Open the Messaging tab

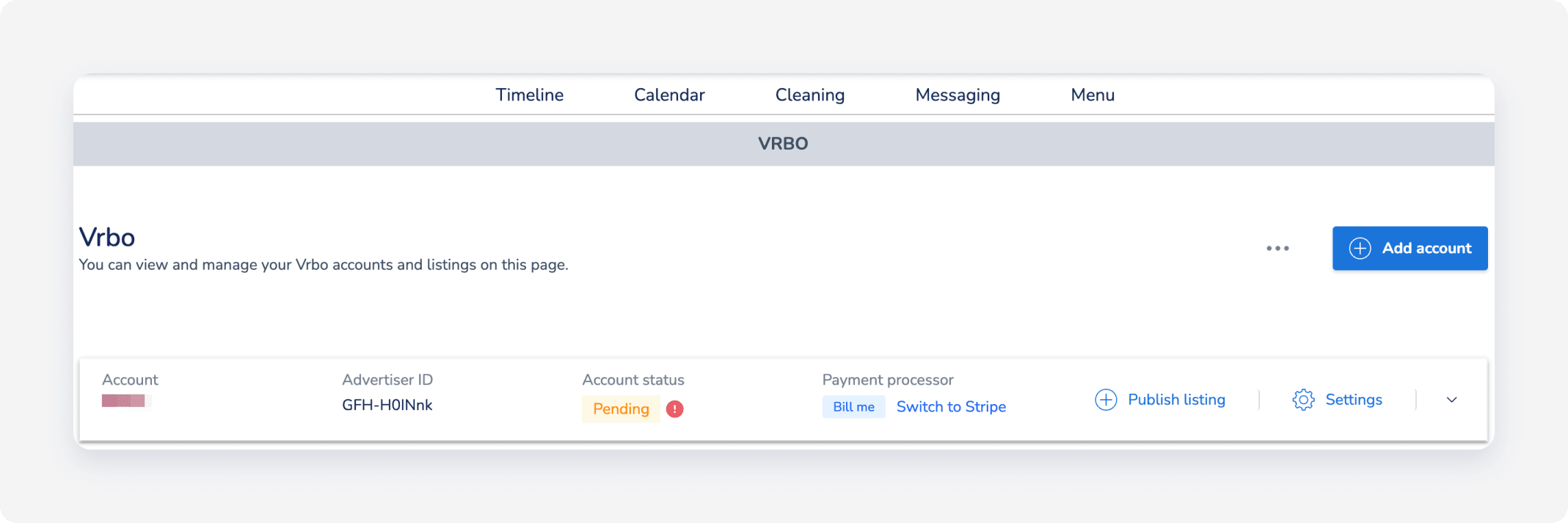(x=958, y=95)
